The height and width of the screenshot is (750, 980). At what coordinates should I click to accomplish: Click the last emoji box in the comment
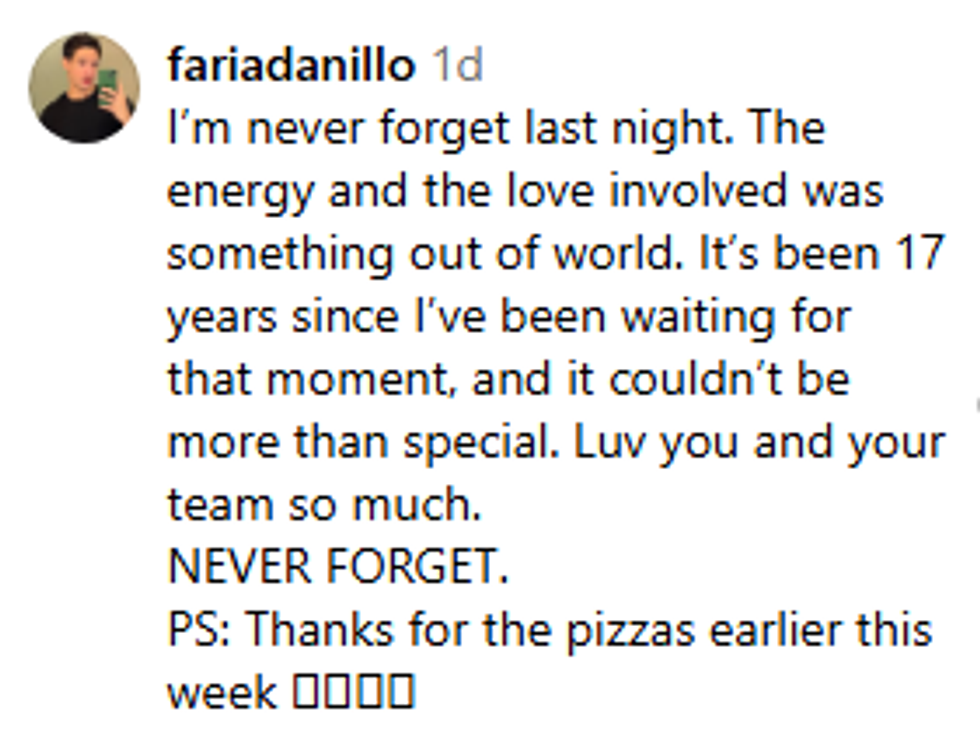(402, 692)
